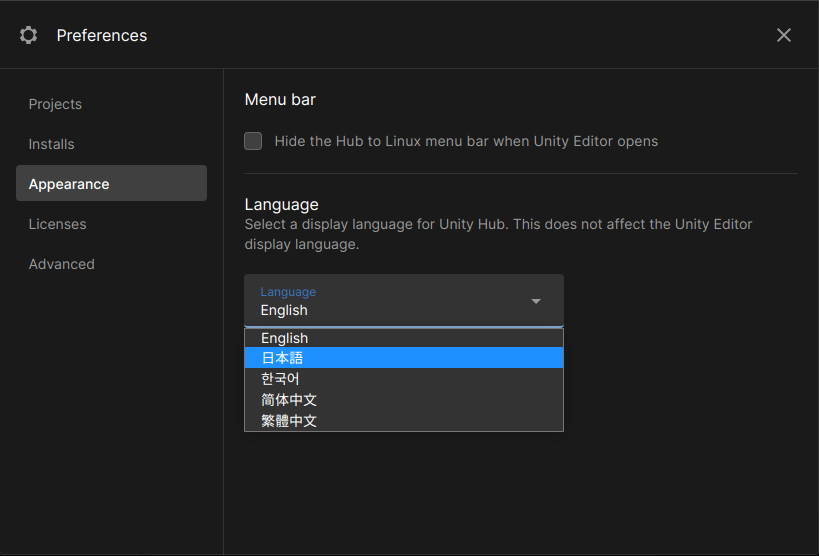Click the 'Language' section heading text

tap(282, 204)
